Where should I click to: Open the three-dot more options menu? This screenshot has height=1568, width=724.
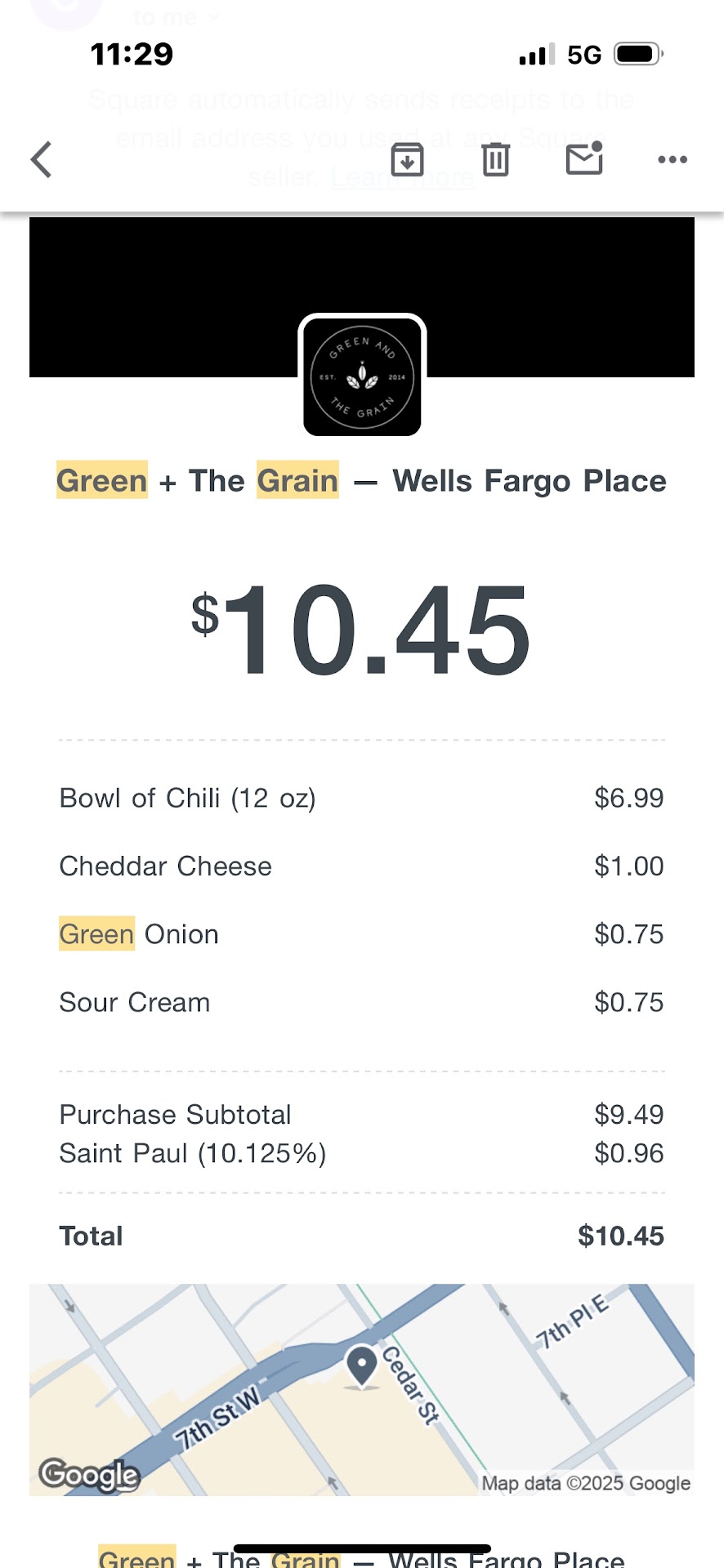672,159
